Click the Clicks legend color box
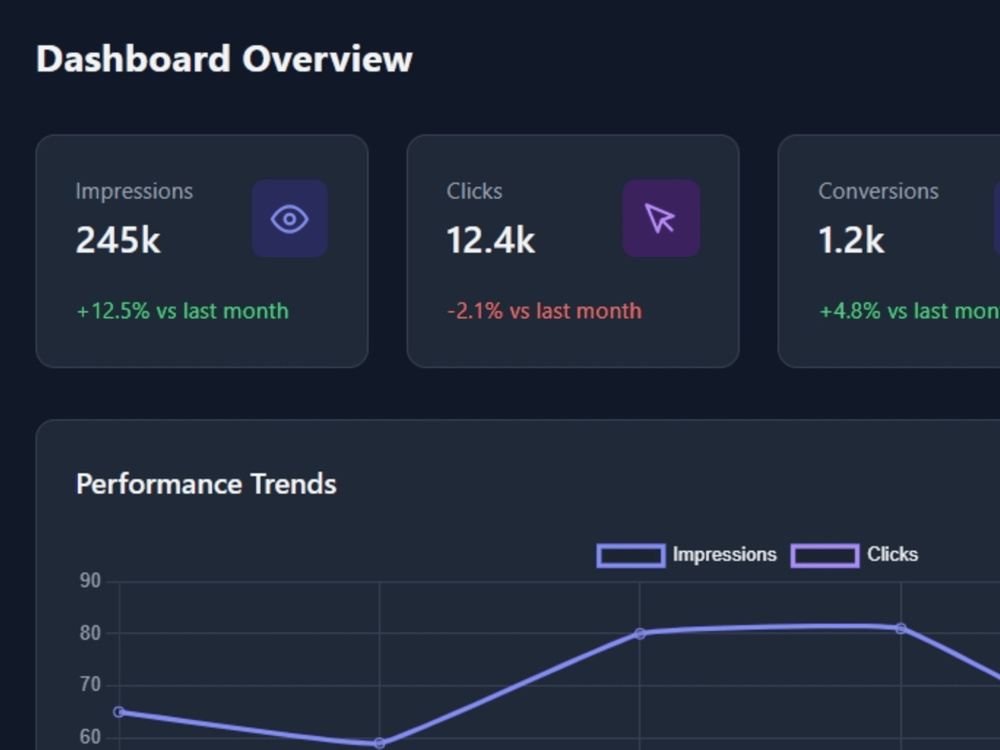This screenshot has width=1000, height=750. (825, 555)
